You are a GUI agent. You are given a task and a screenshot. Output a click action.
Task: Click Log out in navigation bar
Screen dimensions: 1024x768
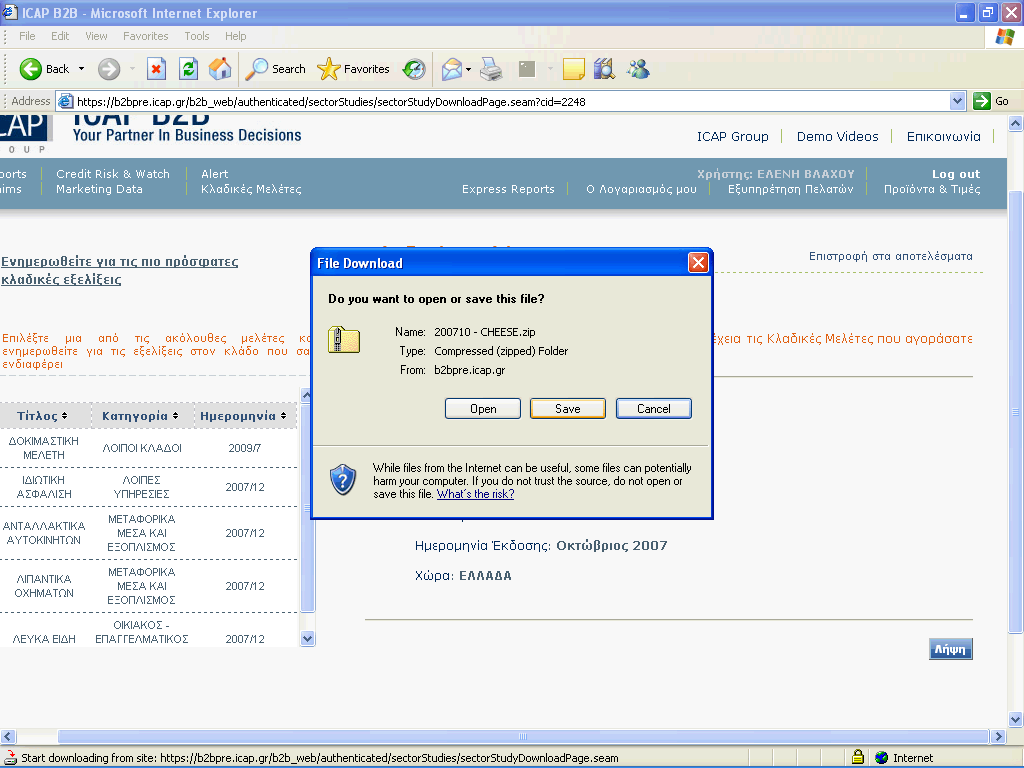coord(955,174)
